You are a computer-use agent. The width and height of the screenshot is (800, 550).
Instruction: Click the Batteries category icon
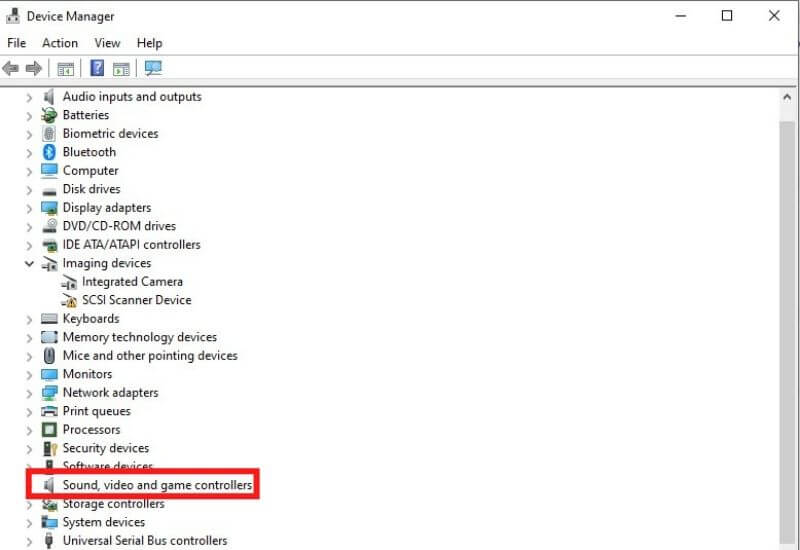tap(49, 115)
